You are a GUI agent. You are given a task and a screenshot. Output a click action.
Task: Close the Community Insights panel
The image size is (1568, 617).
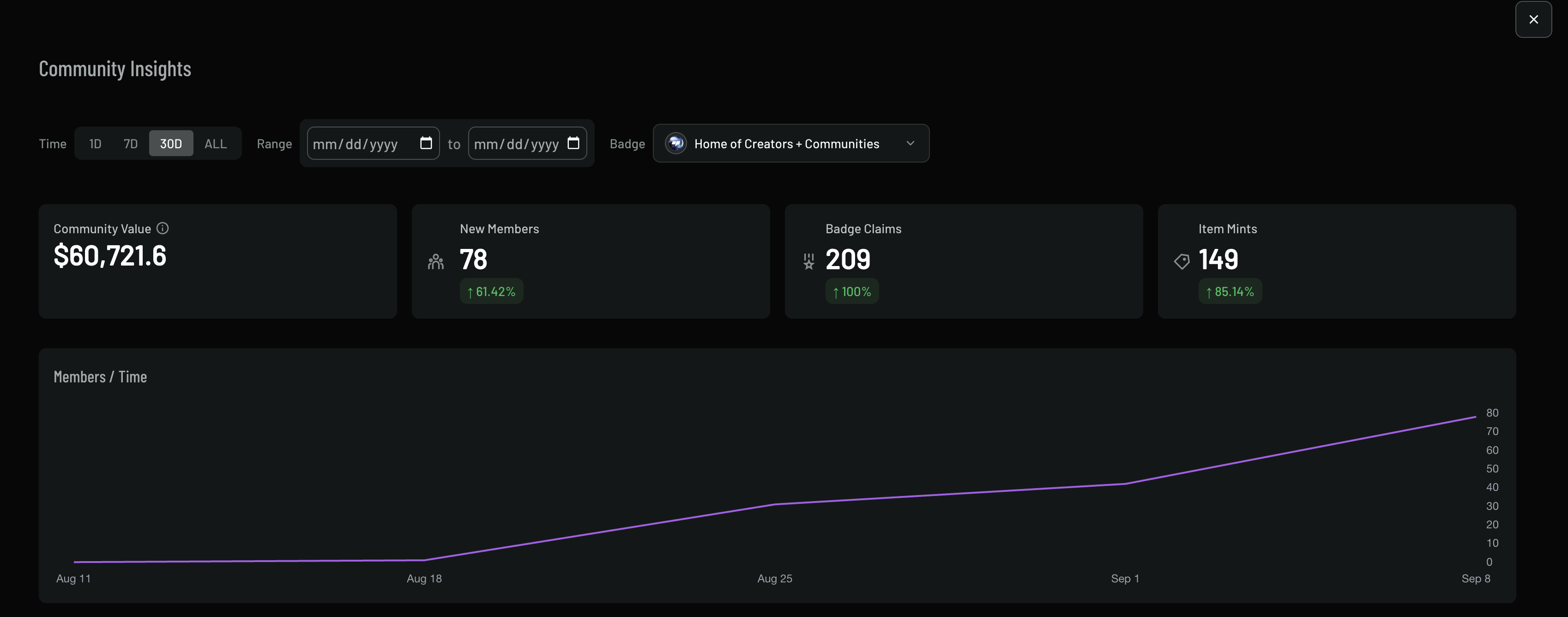(x=1533, y=19)
